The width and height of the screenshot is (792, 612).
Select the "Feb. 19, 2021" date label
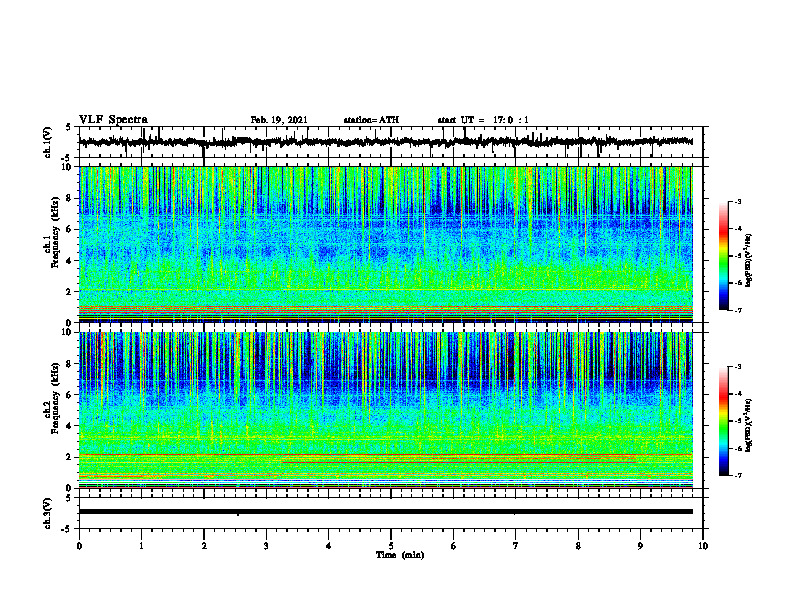pyautogui.click(x=279, y=120)
